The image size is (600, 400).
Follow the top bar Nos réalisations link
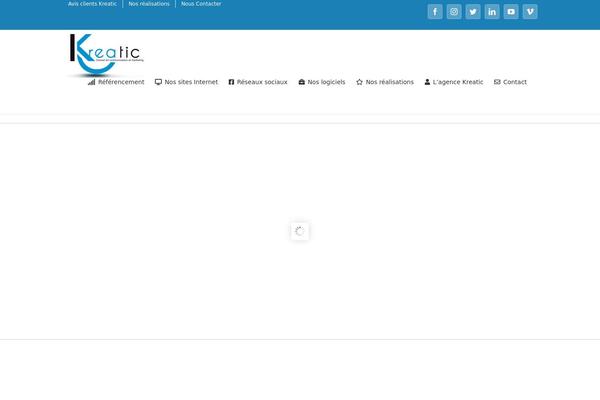click(149, 3)
